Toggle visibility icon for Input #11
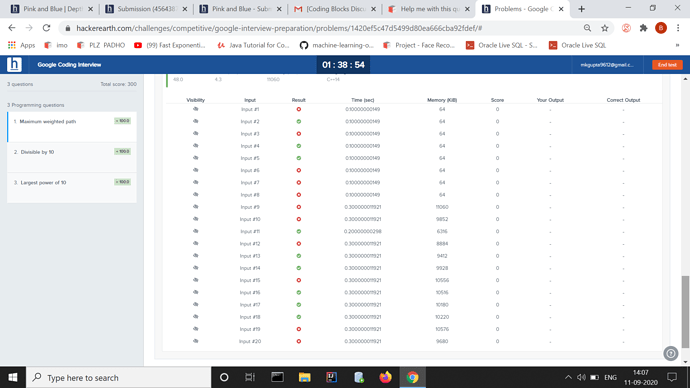 195,231
